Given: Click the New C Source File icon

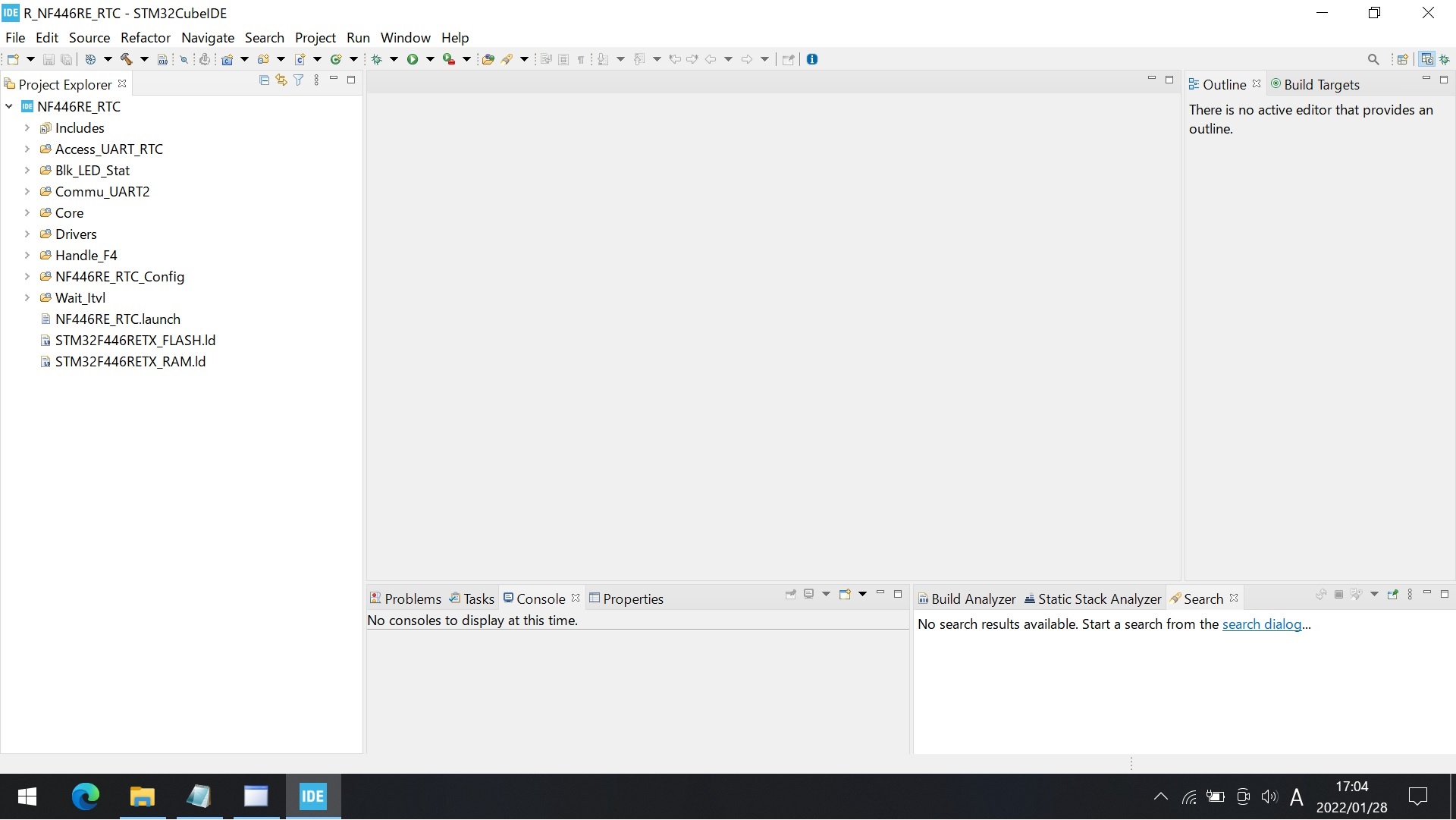Looking at the screenshot, I should [x=300, y=59].
